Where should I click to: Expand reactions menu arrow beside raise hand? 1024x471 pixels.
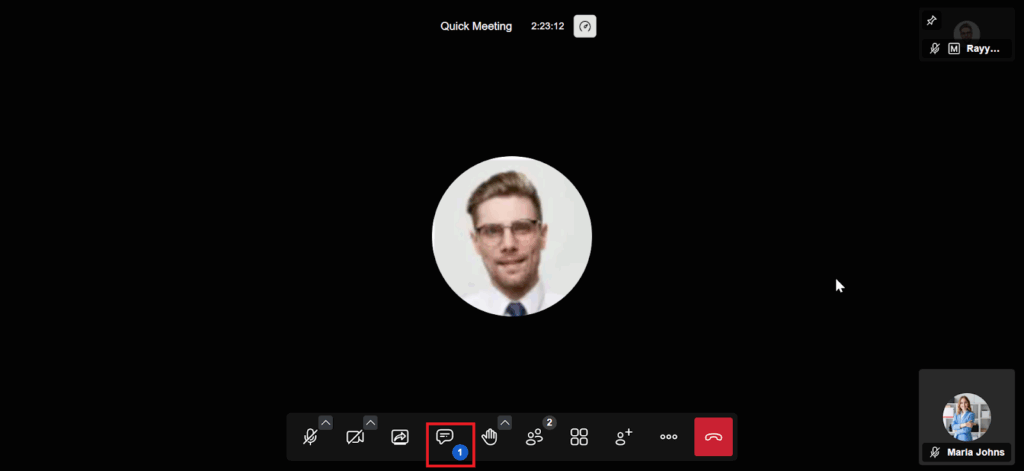[x=505, y=422]
